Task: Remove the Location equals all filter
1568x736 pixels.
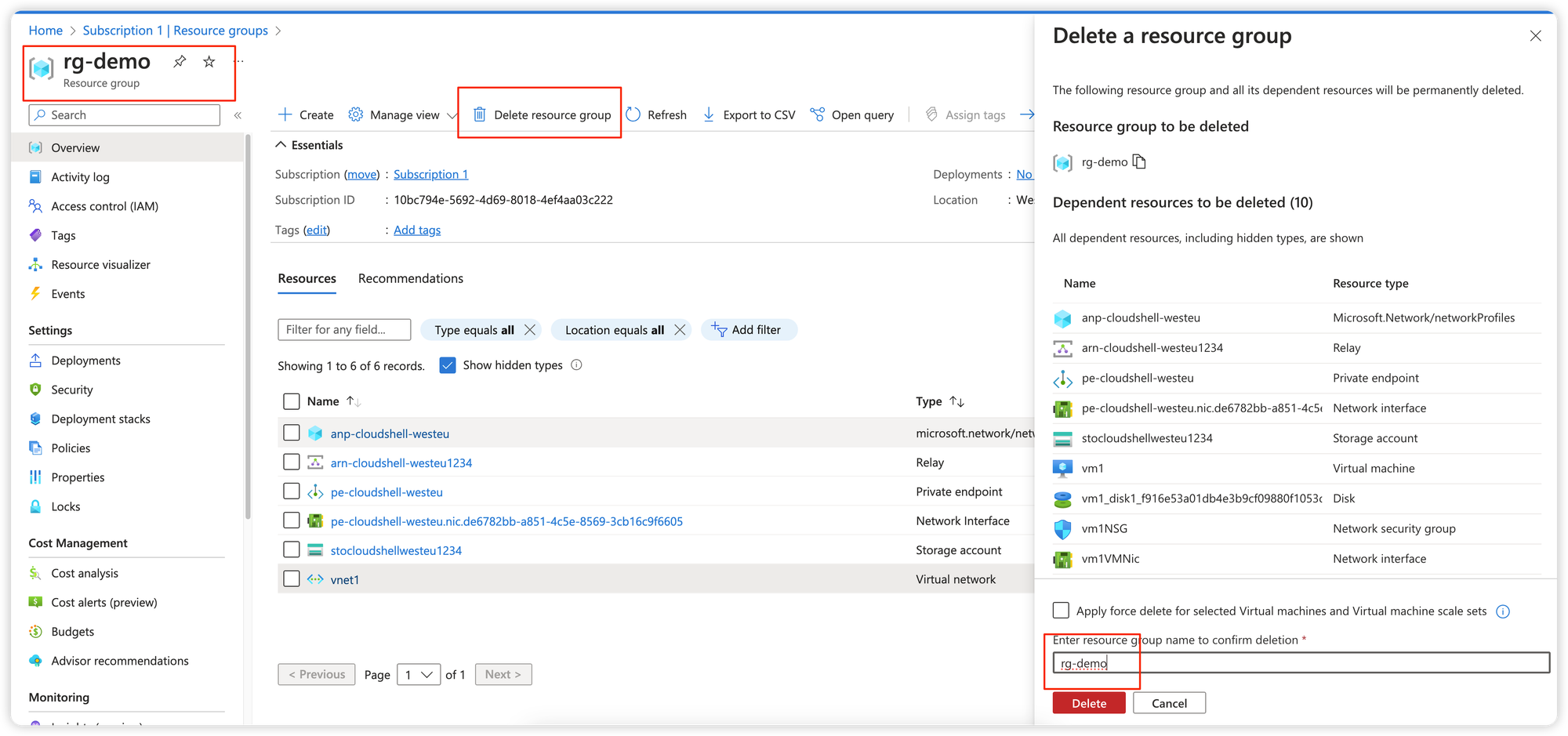Action: tap(680, 330)
